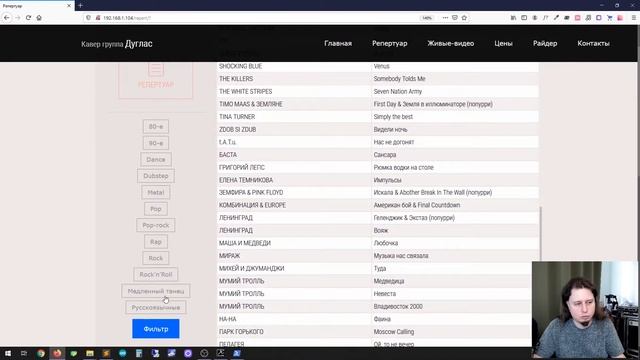Select the БАСТА artist cell
The width and height of the screenshot is (640, 360).
pyautogui.click(x=294, y=155)
